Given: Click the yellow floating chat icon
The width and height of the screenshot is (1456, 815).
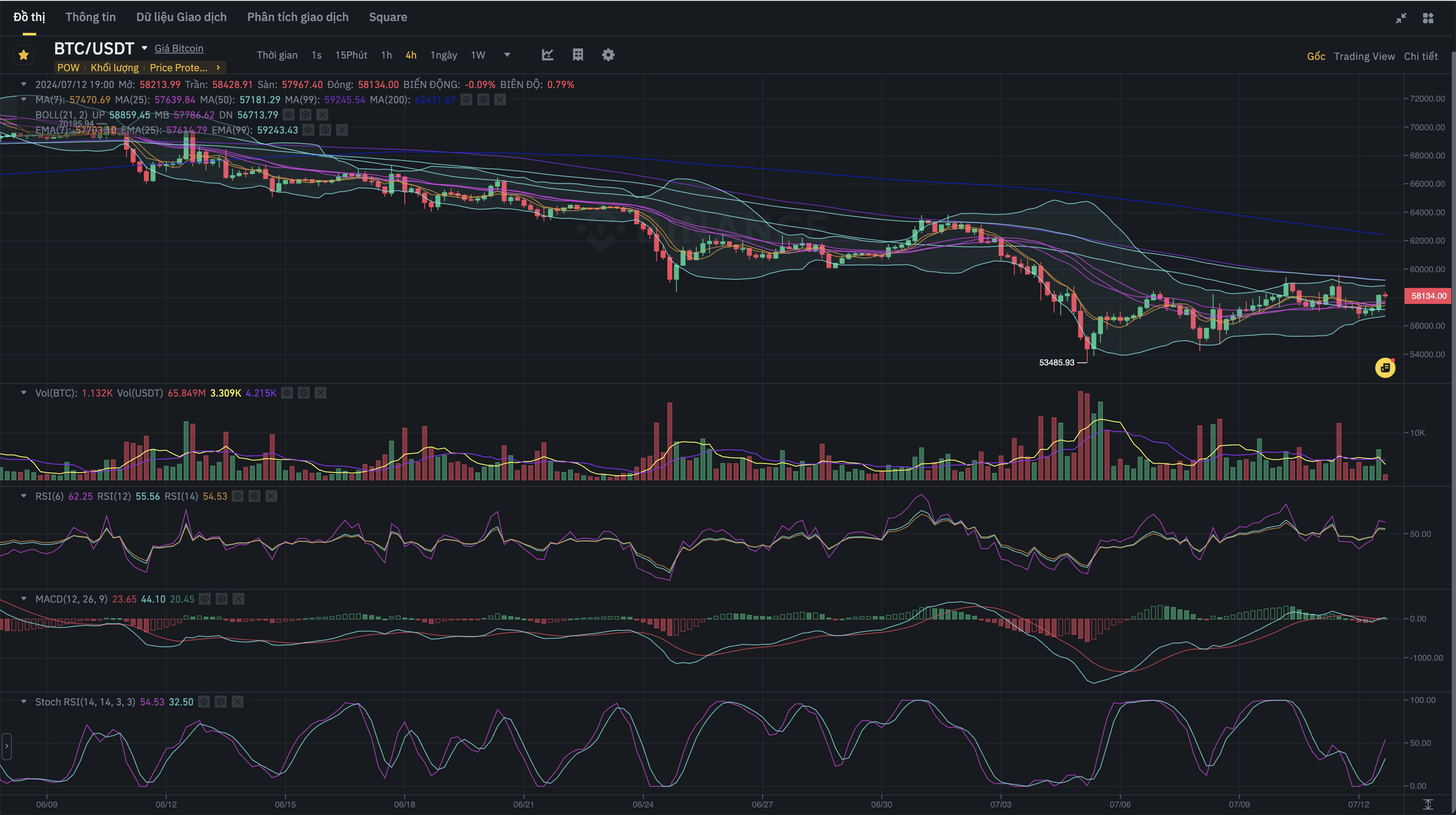Looking at the screenshot, I should click(x=1385, y=368).
